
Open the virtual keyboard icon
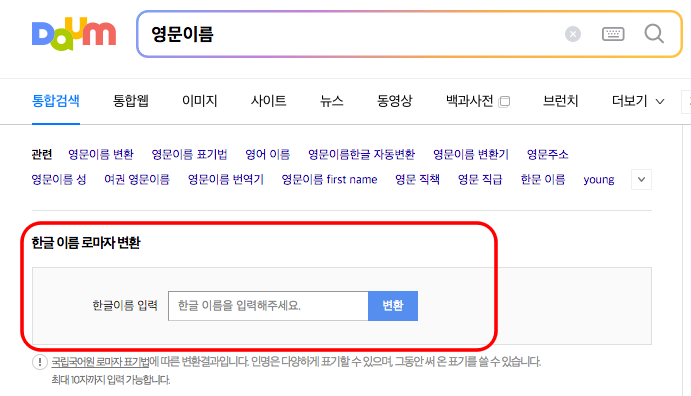613,34
